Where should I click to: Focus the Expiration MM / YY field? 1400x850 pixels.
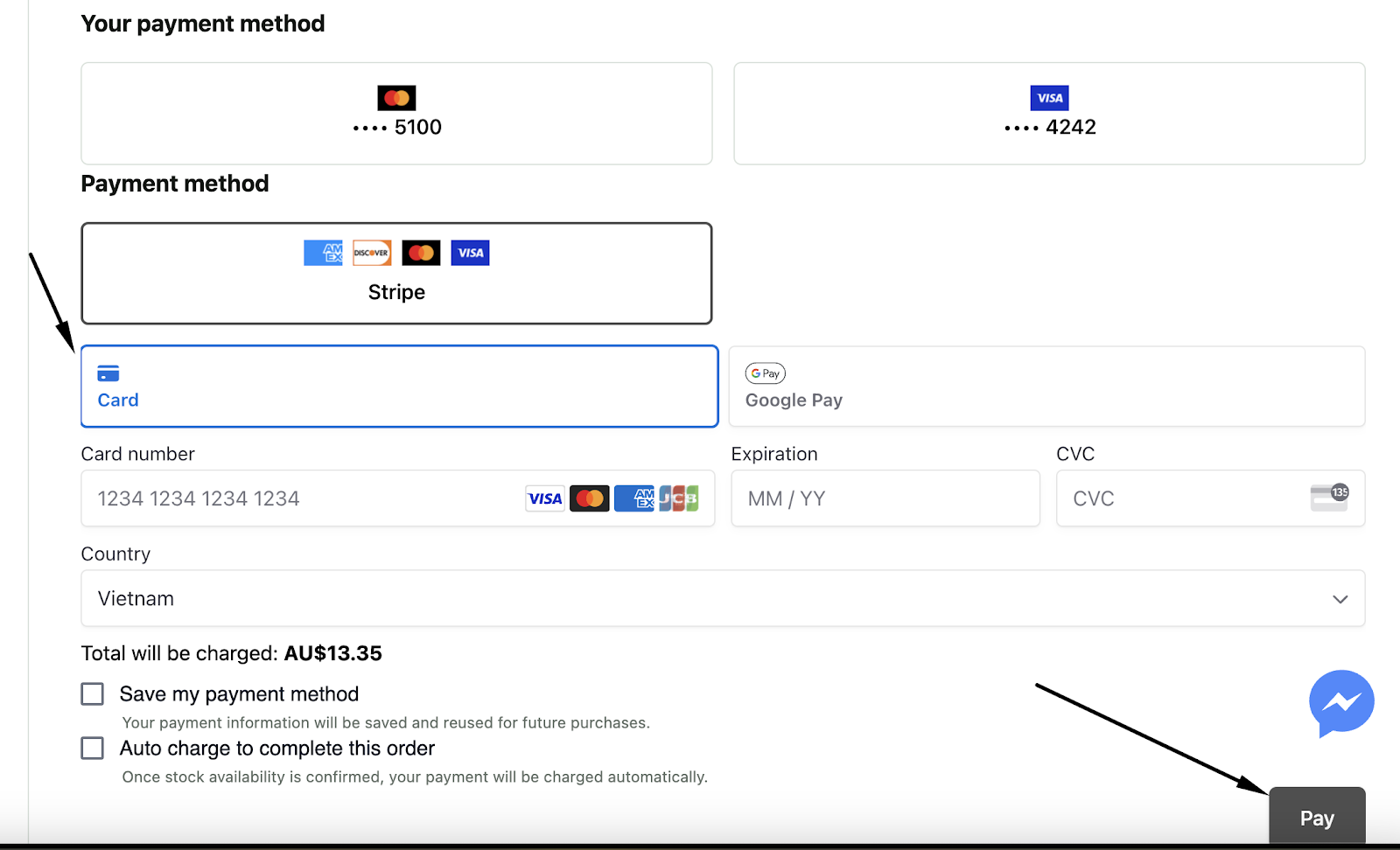(x=885, y=498)
